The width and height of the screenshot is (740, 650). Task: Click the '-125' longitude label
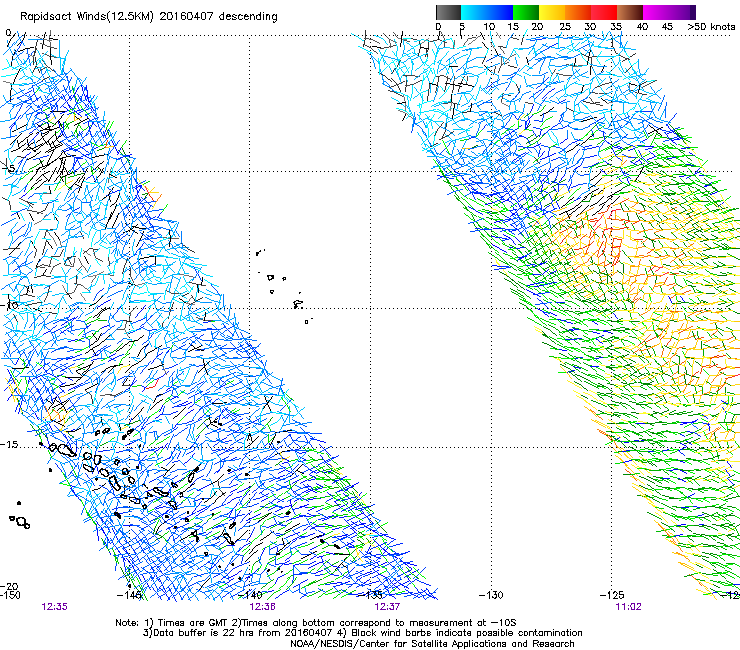tap(612, 595)
